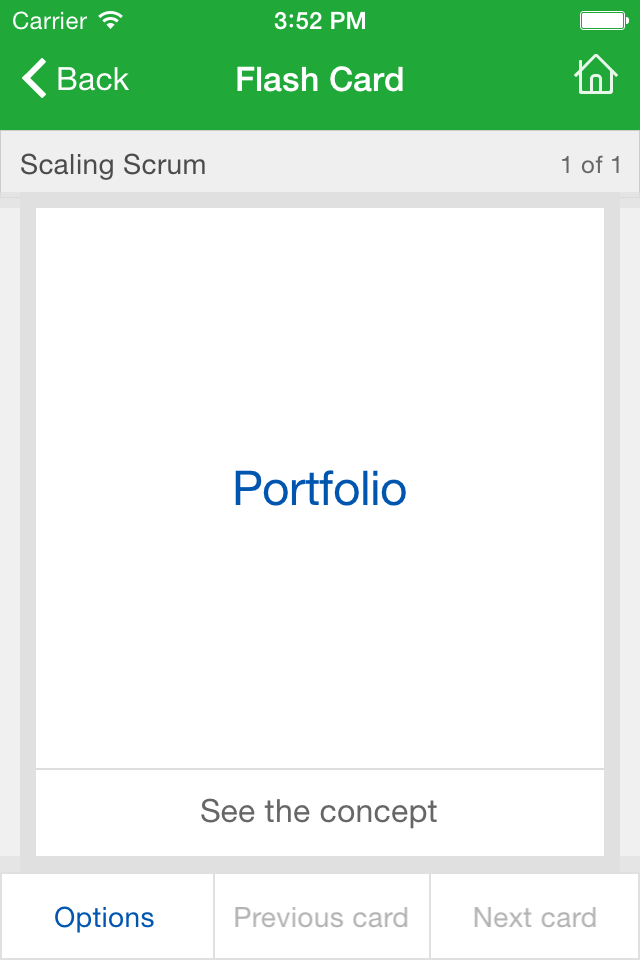Screen dimensions: 640x960
Task: Tap empty green bar right of Flash Card title
Action: coord(490,79)
